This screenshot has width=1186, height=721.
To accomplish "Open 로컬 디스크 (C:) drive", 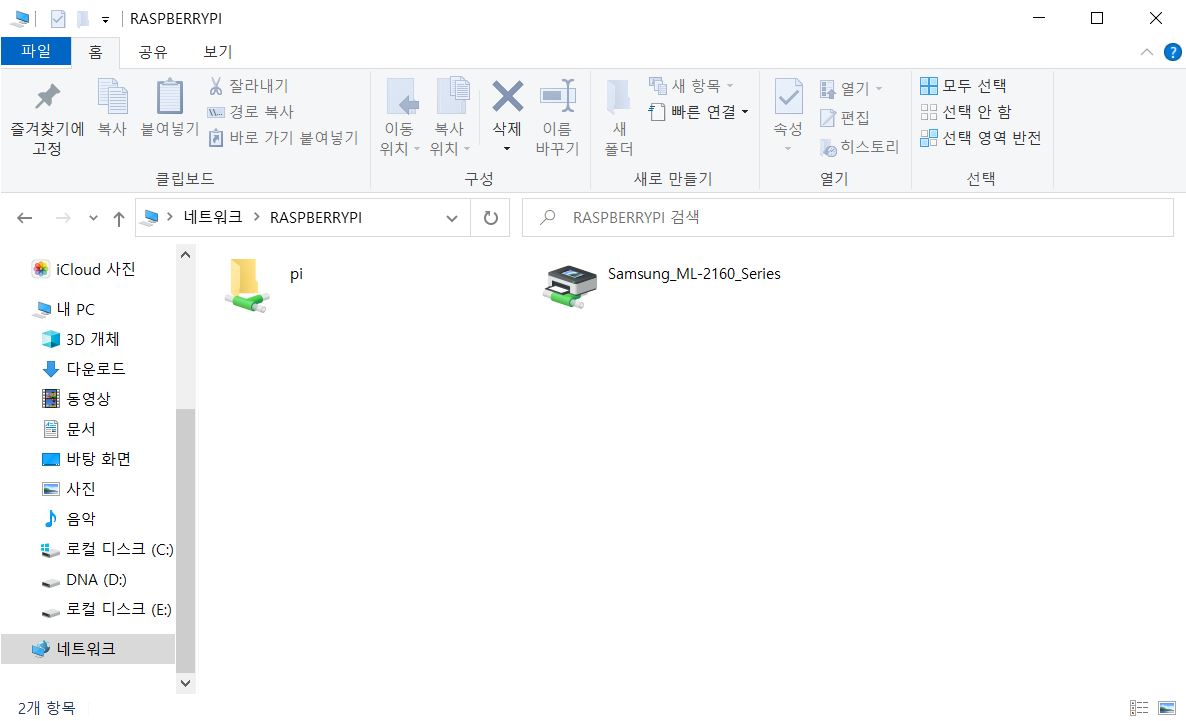I will tap(107, 549).
